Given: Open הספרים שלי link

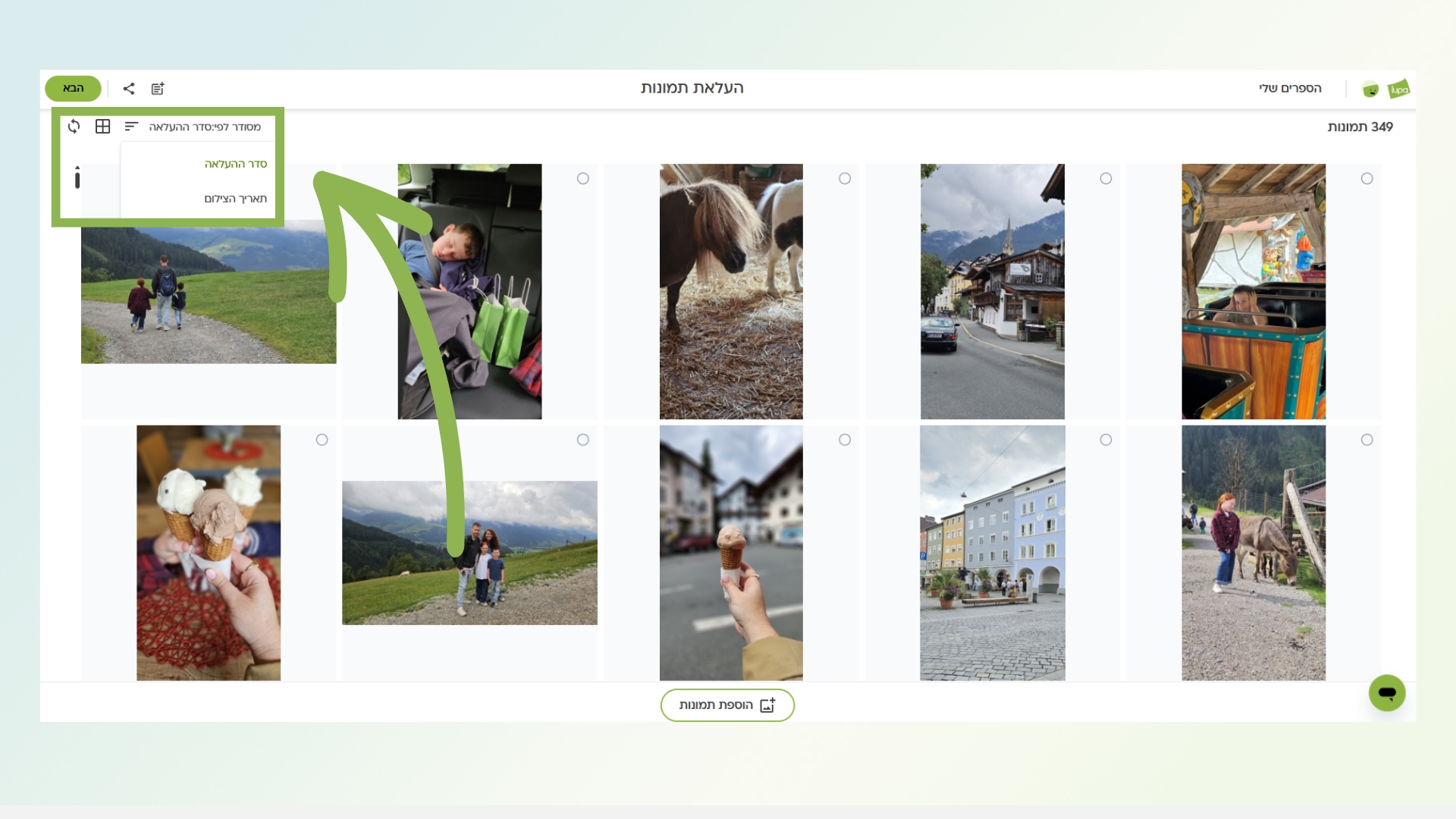Looking at the screenshot, I should pos(1290,89).
